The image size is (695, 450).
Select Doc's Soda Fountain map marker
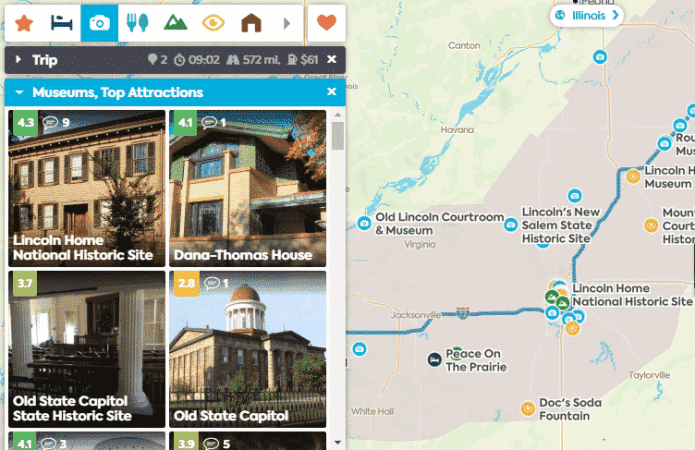tap(527, 408)
